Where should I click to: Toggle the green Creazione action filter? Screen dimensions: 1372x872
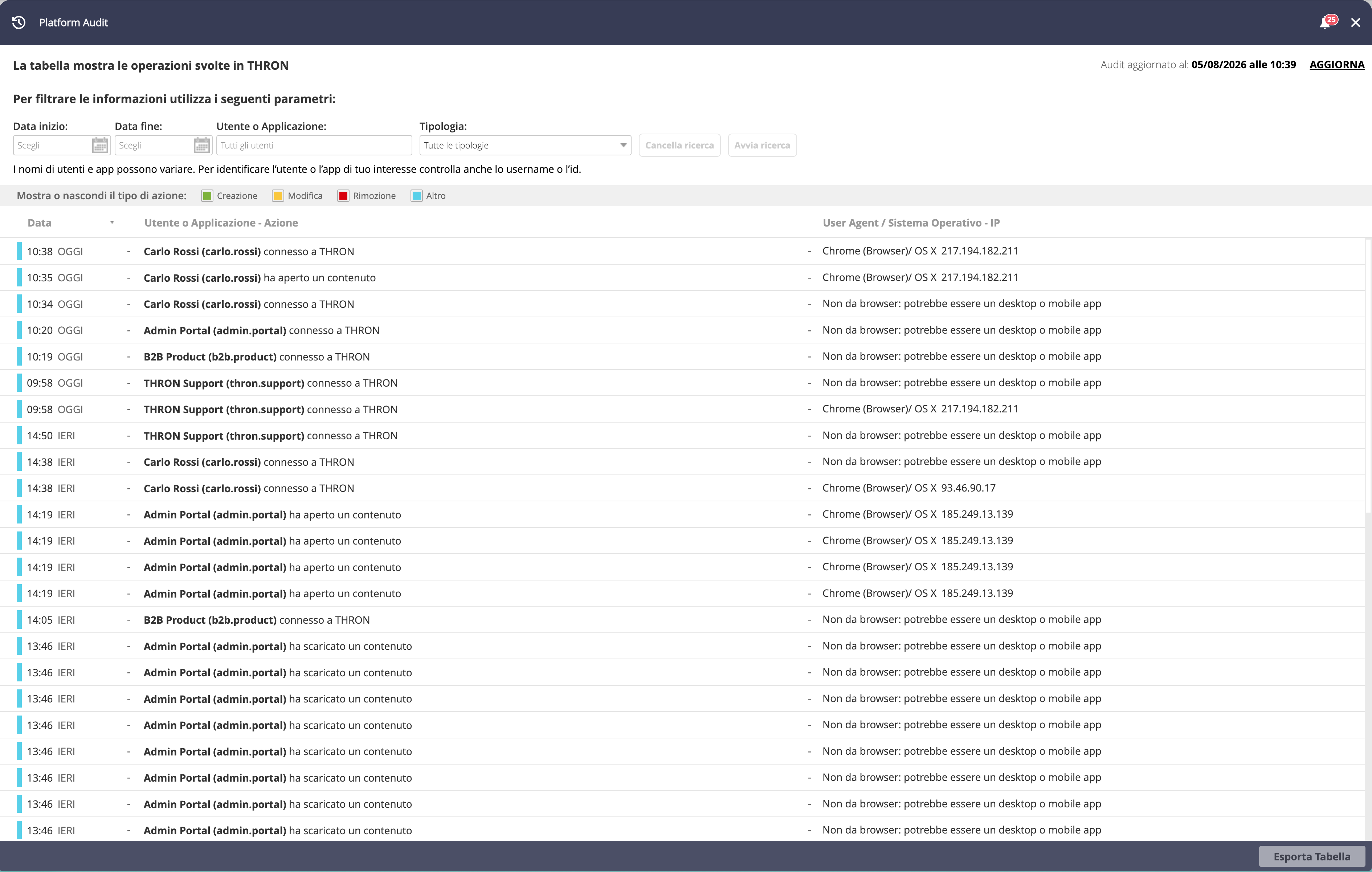[x=207, y=195]
